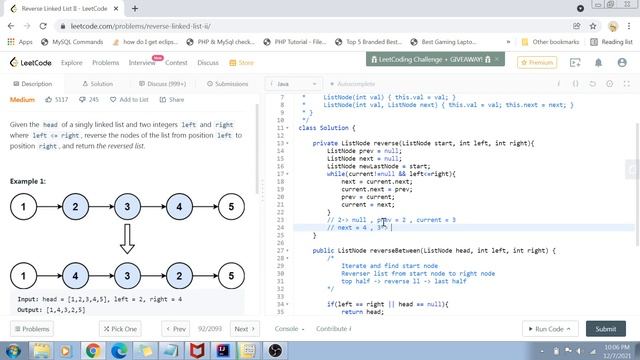Open MySQL Commands bookmark

[x=73, y=42]
